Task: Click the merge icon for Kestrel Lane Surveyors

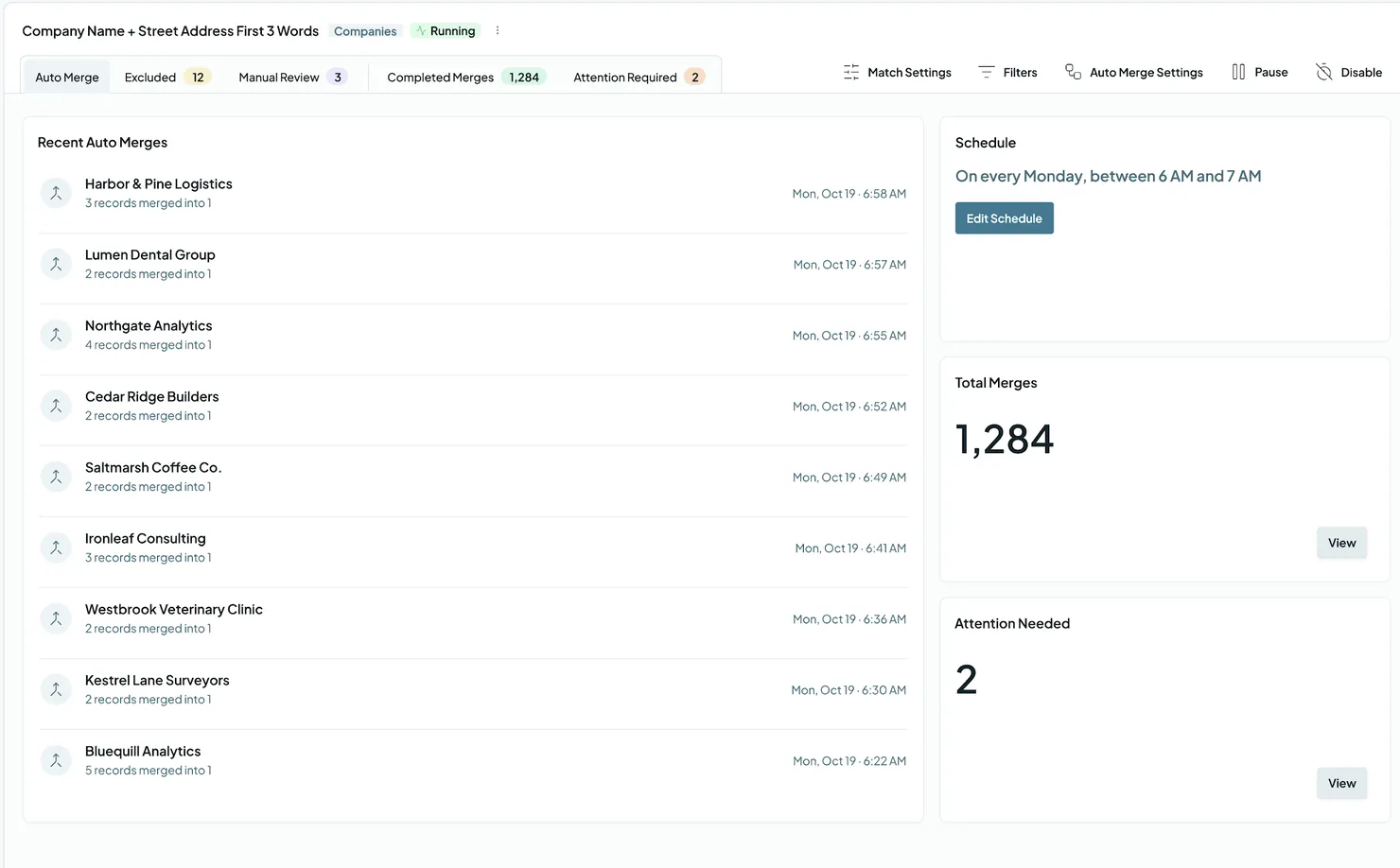Action: [56, 689]
